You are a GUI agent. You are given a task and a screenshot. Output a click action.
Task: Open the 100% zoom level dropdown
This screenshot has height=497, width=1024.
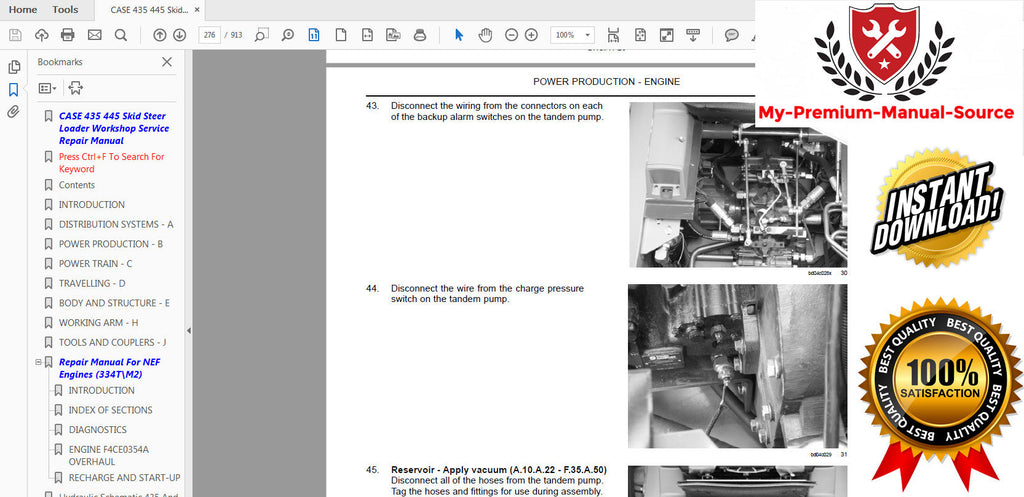[x=572, y=35]
